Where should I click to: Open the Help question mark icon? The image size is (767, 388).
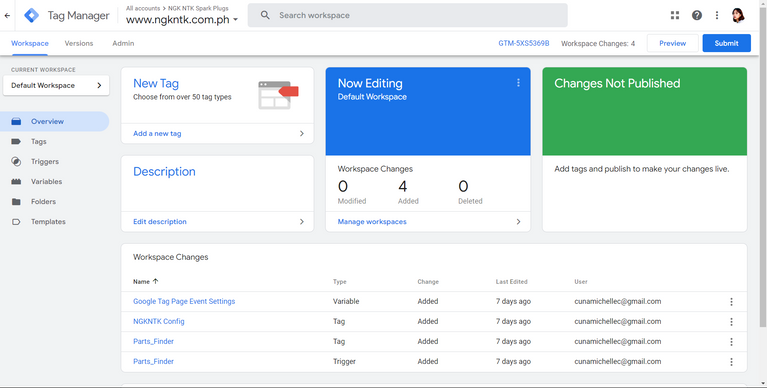click(697, 15)
